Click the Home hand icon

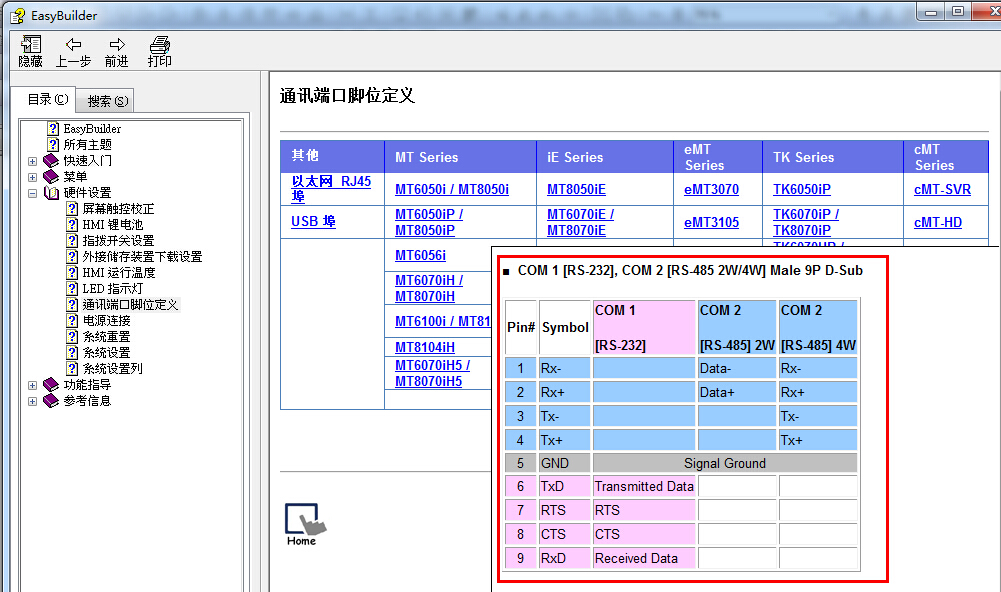click(305, 524)
